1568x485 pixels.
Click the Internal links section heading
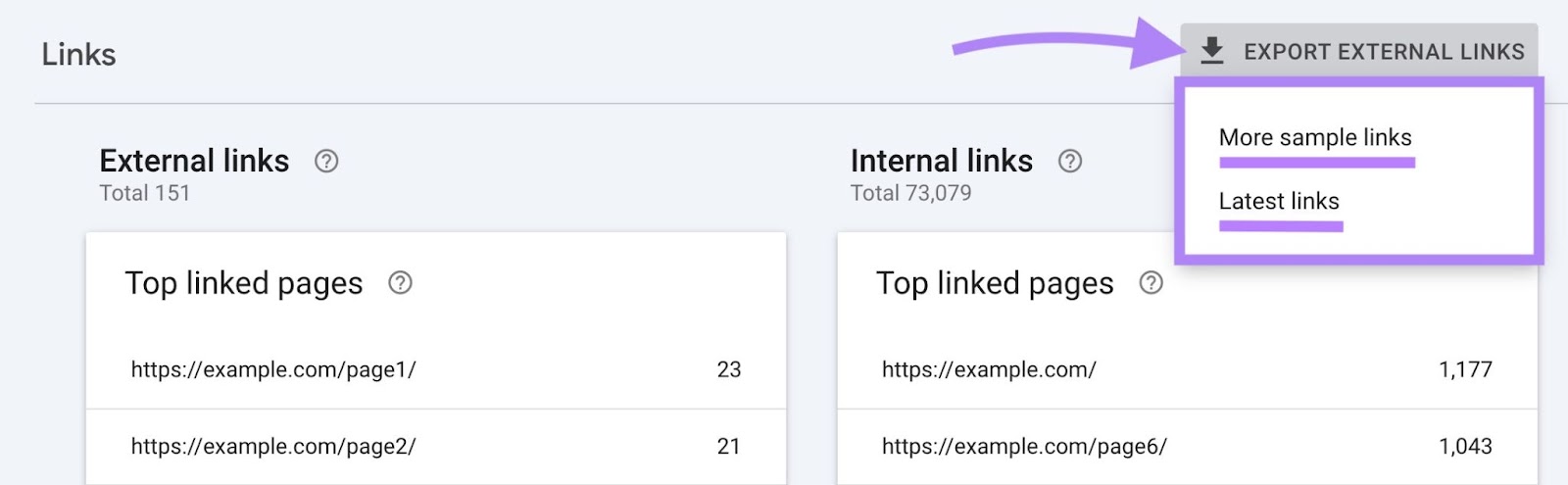tap(941, 161)
